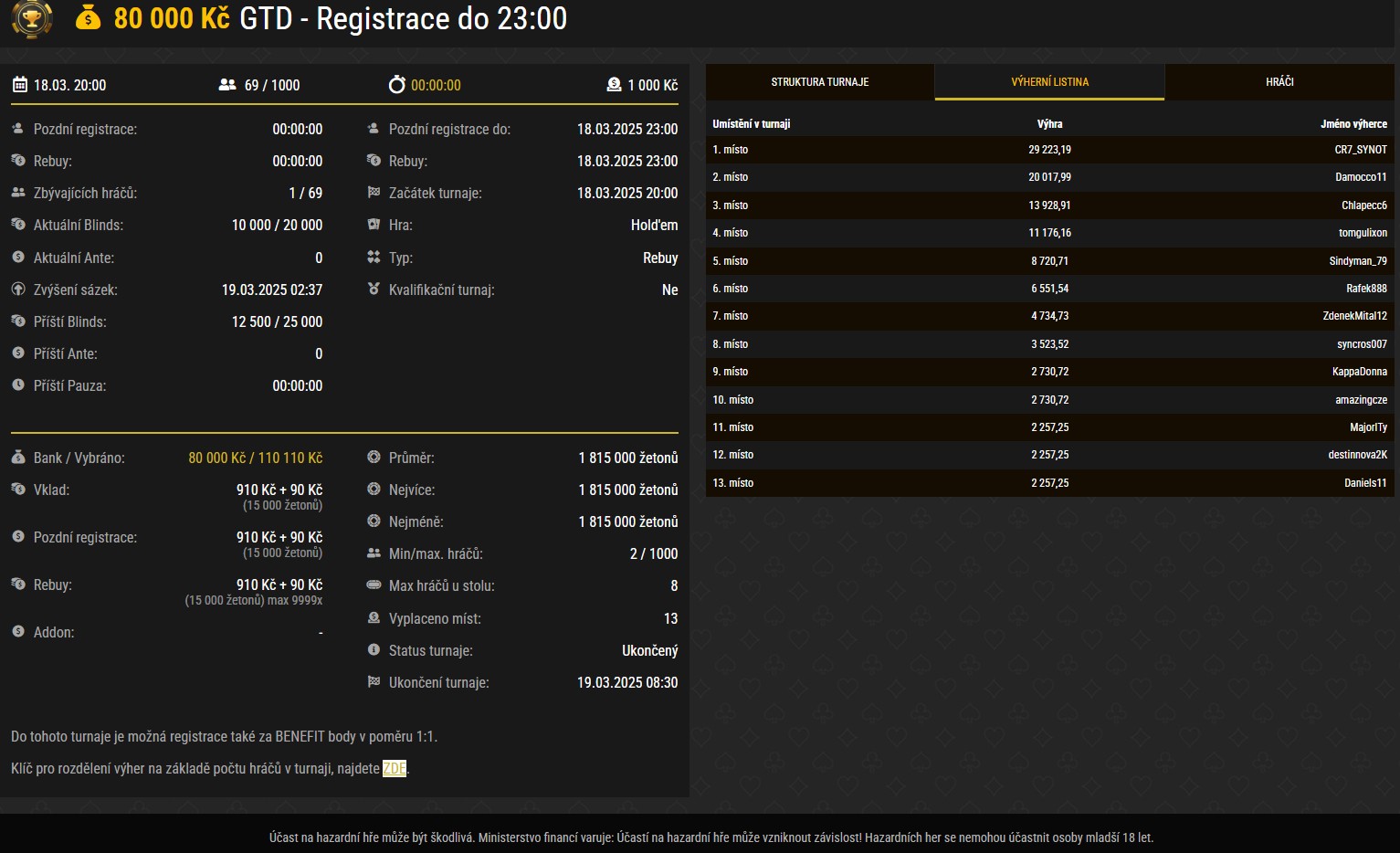Screen dimensions: 1400x853
Task: Click the chip icon next to Průměr
Action: click(374, 458)
